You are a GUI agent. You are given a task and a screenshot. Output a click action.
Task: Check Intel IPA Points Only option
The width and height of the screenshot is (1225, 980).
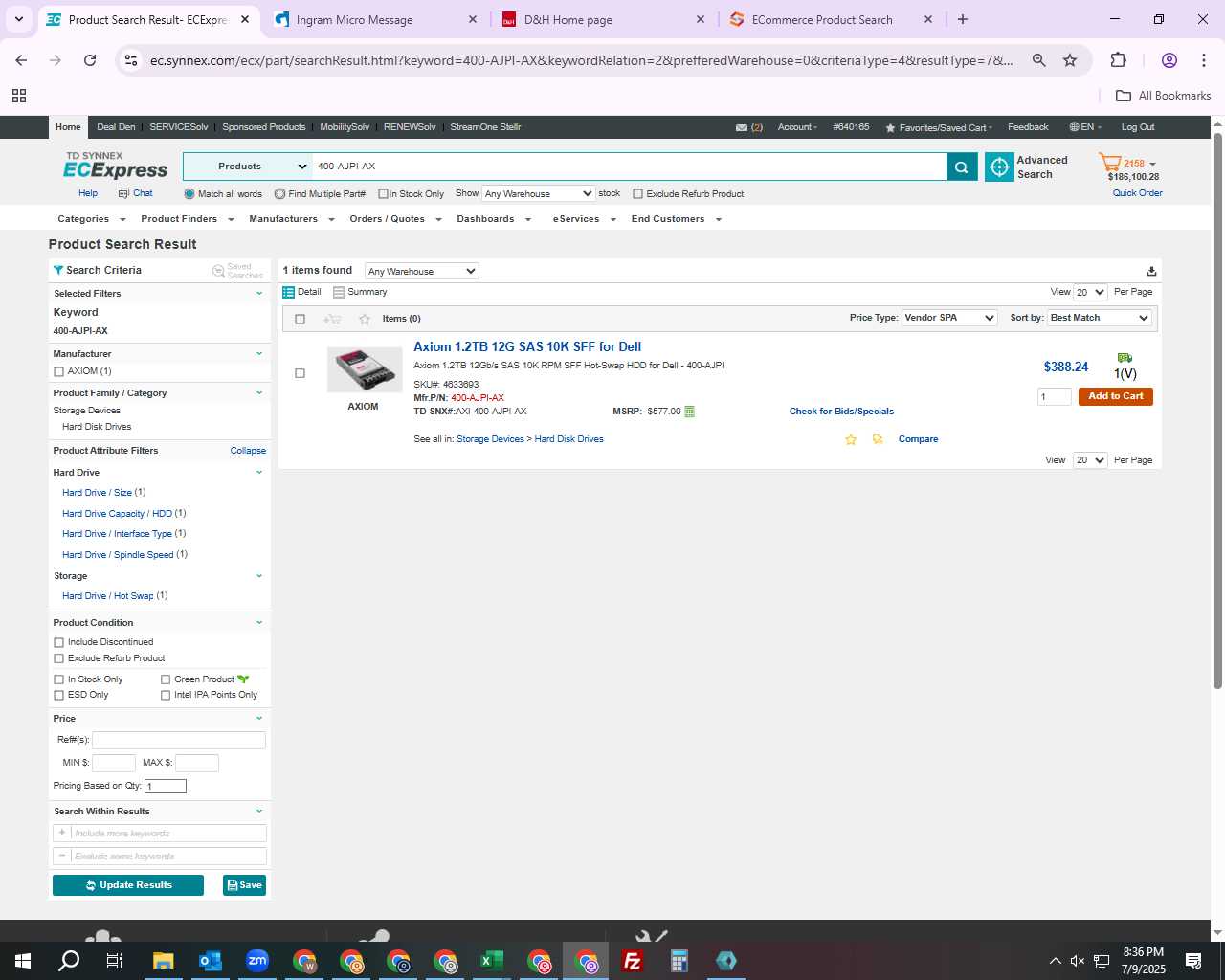click(166, 695)
